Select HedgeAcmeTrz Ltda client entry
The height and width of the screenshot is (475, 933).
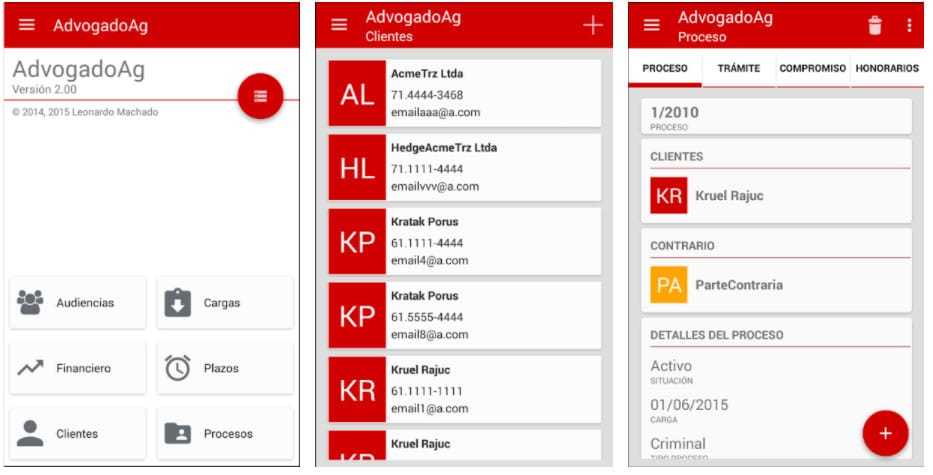tap(465, 168)
